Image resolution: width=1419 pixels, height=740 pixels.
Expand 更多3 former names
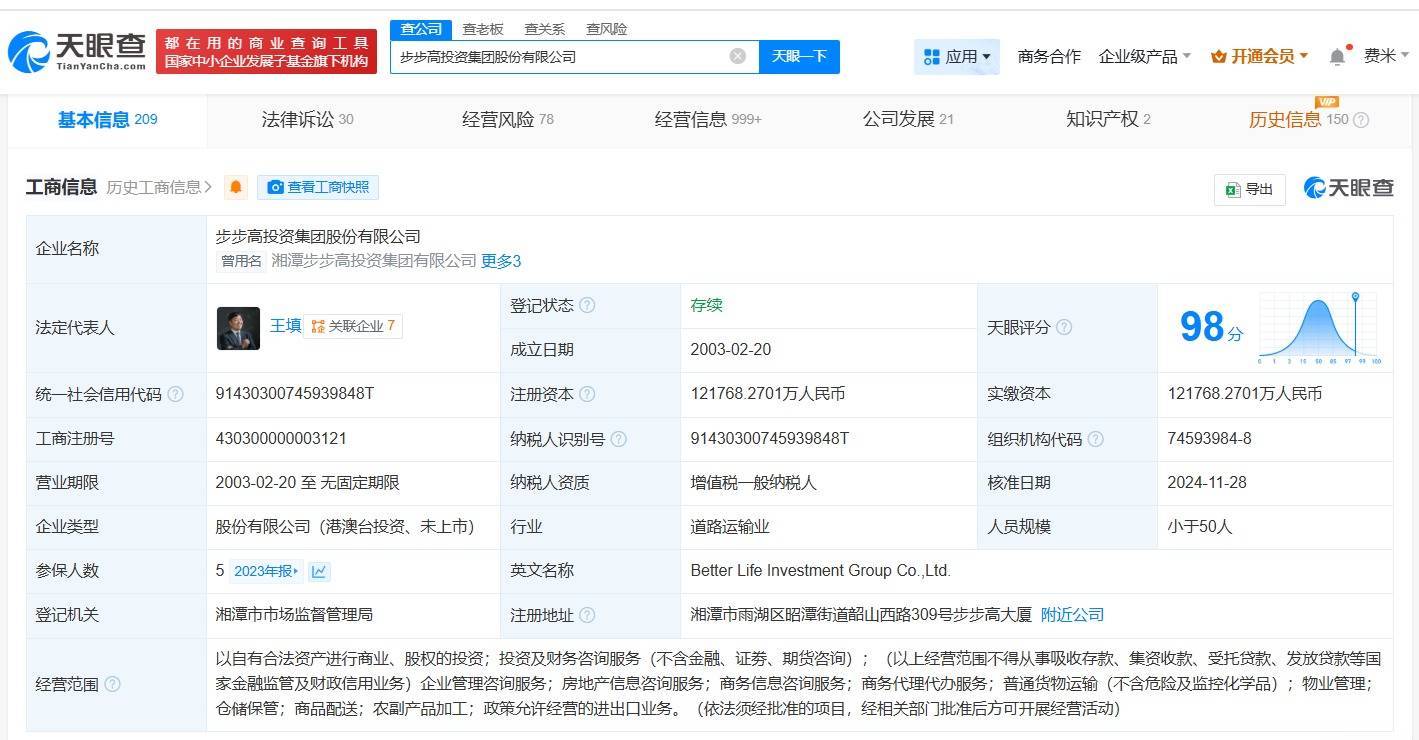[501, 261]
